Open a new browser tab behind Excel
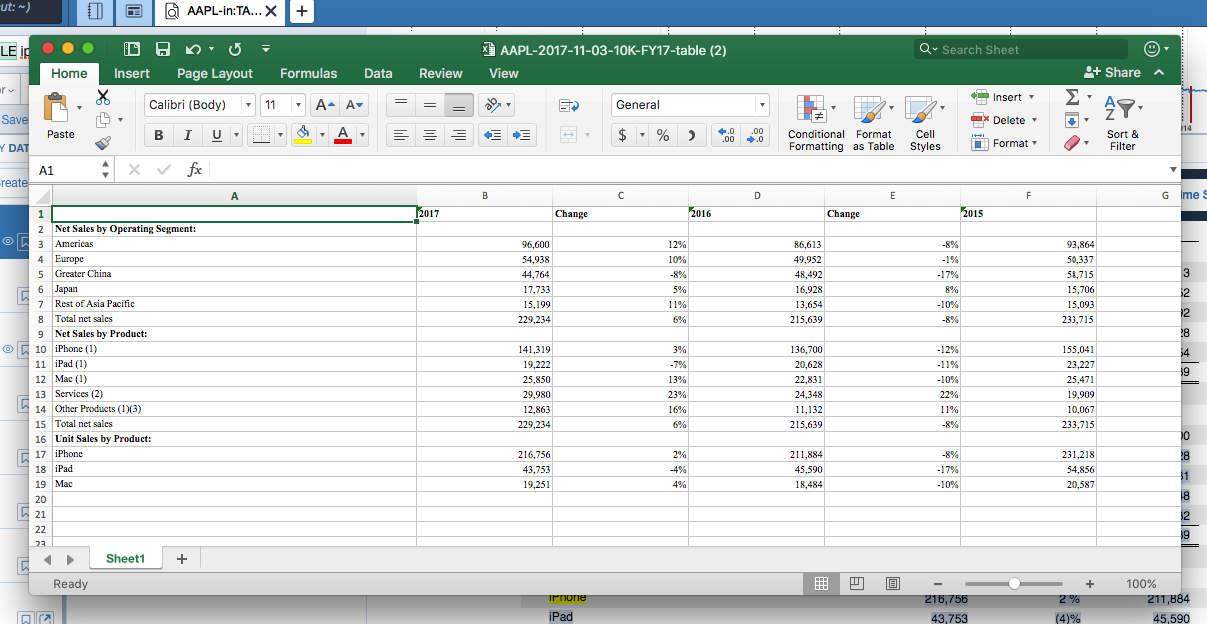This screenshot has width=1207, height=624. (301, 12)
